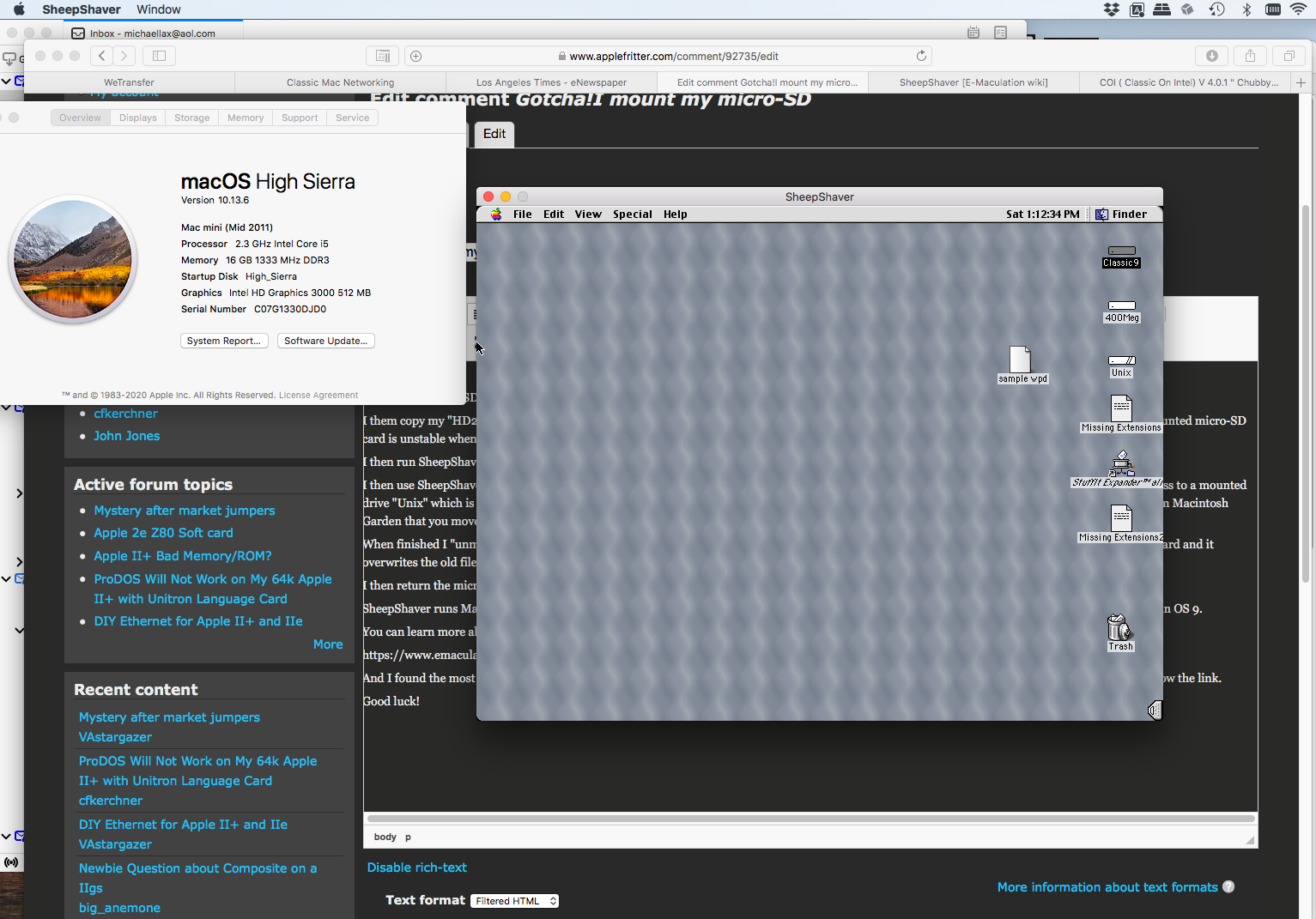Go back with Safari back arrow
This screenshot has width=1316, height=919.
click(x=101, y=56)
